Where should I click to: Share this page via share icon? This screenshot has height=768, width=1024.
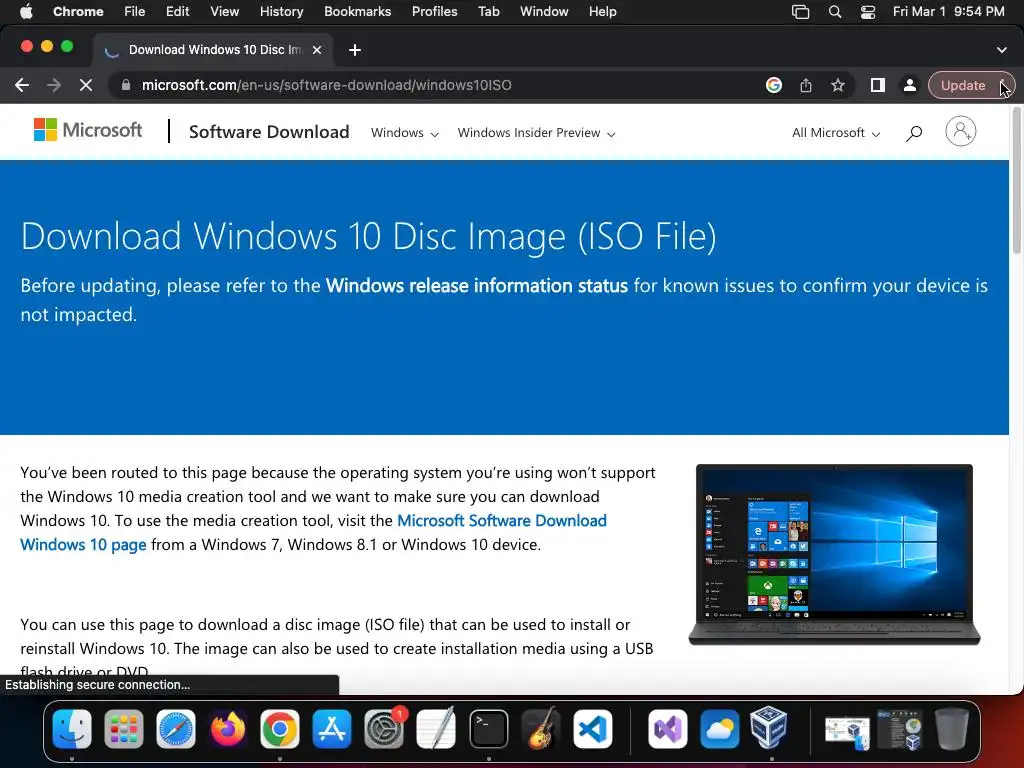[806, 86]
